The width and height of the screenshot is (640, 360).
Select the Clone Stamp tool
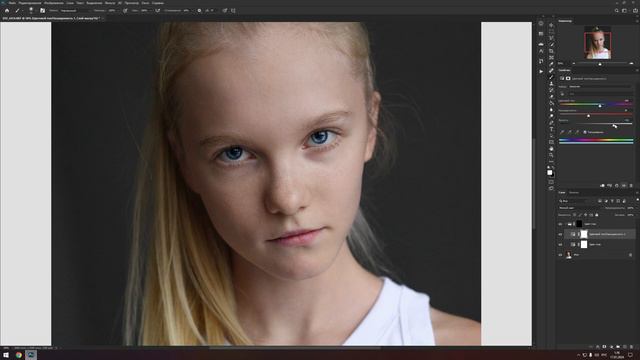[x=551, y=84]
